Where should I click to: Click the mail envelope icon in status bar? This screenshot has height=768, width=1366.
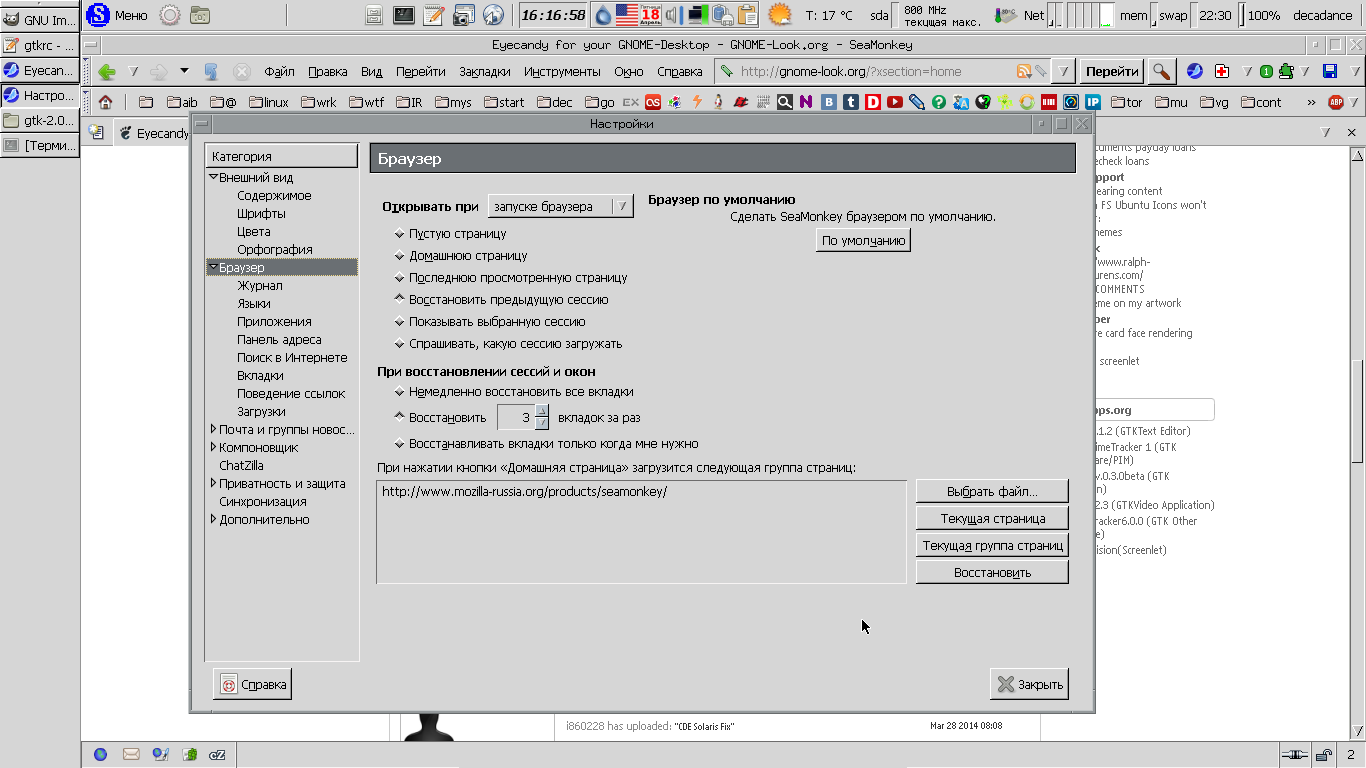pos(130,755)
